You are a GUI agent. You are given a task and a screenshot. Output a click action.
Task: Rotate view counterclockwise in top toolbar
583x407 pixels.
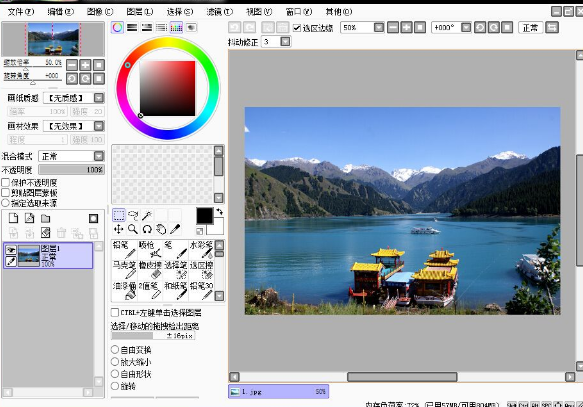[x=480, y=28]
